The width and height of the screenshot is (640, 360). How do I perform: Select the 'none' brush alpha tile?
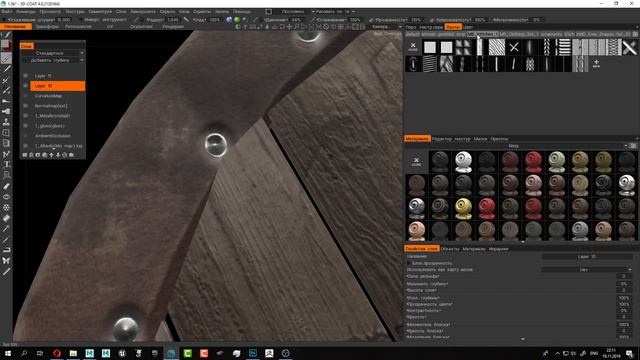click(413, 47)
